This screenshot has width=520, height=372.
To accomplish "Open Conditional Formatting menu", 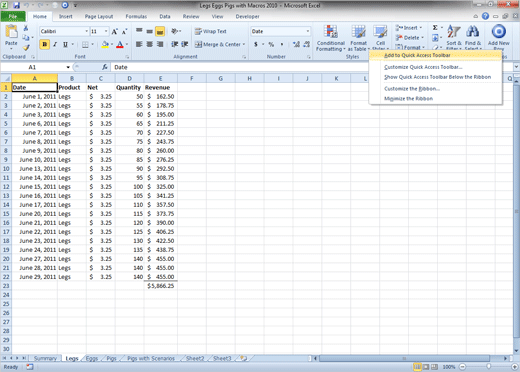I will (x=331, y=38).
